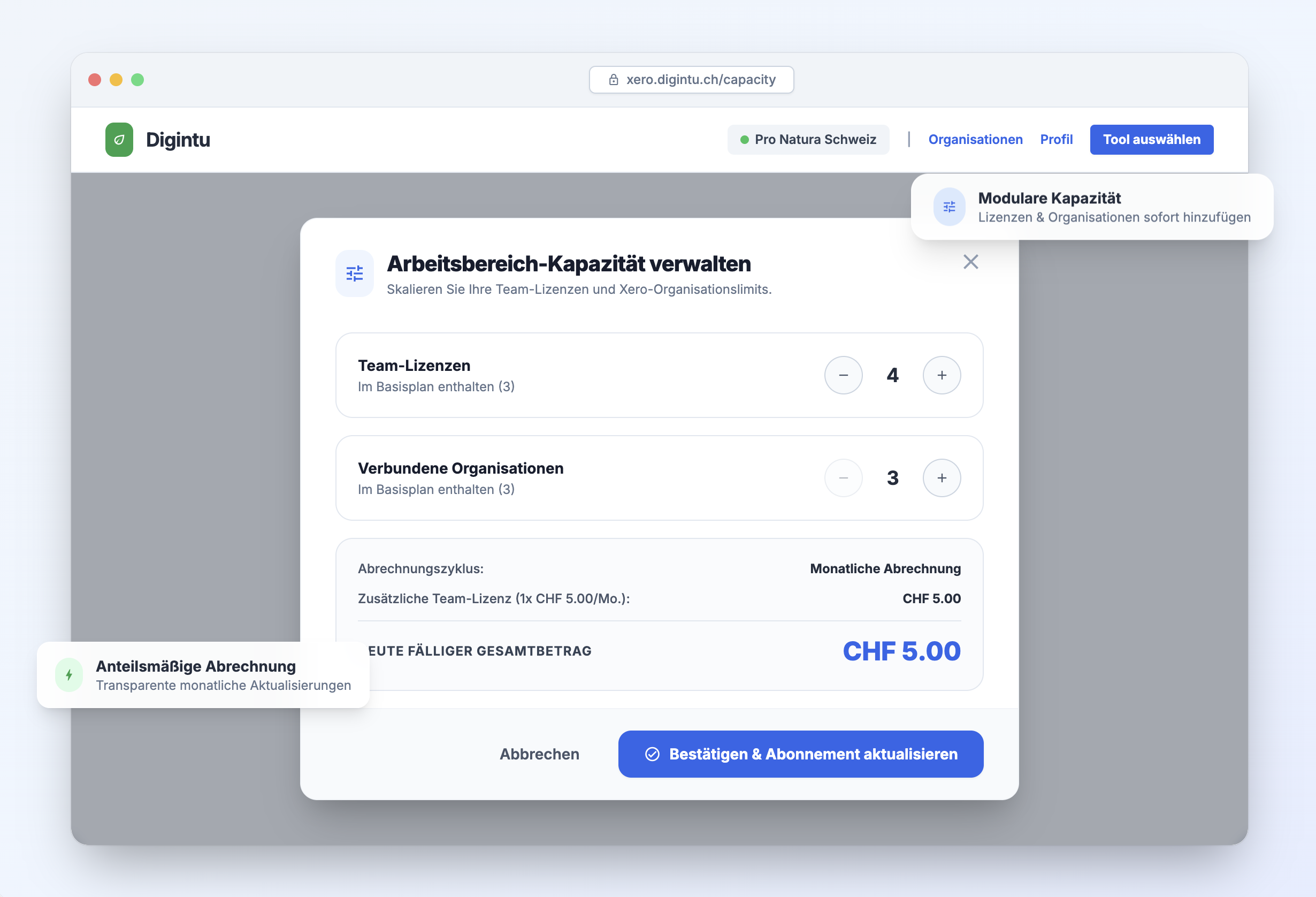Click the Team-Lizenzen label
The image size is (1316, 897).
(x=414, y=366)
